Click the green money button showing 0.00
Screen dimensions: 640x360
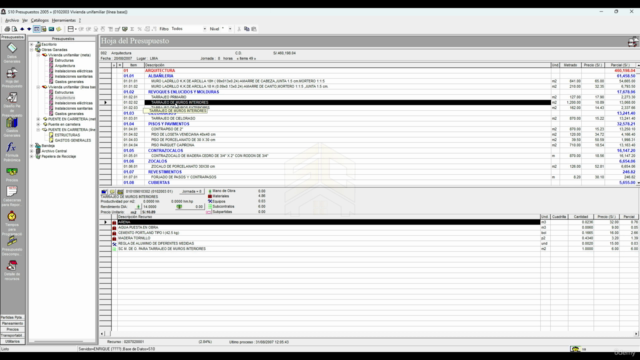pyautogui.click(x=189, y=207)
